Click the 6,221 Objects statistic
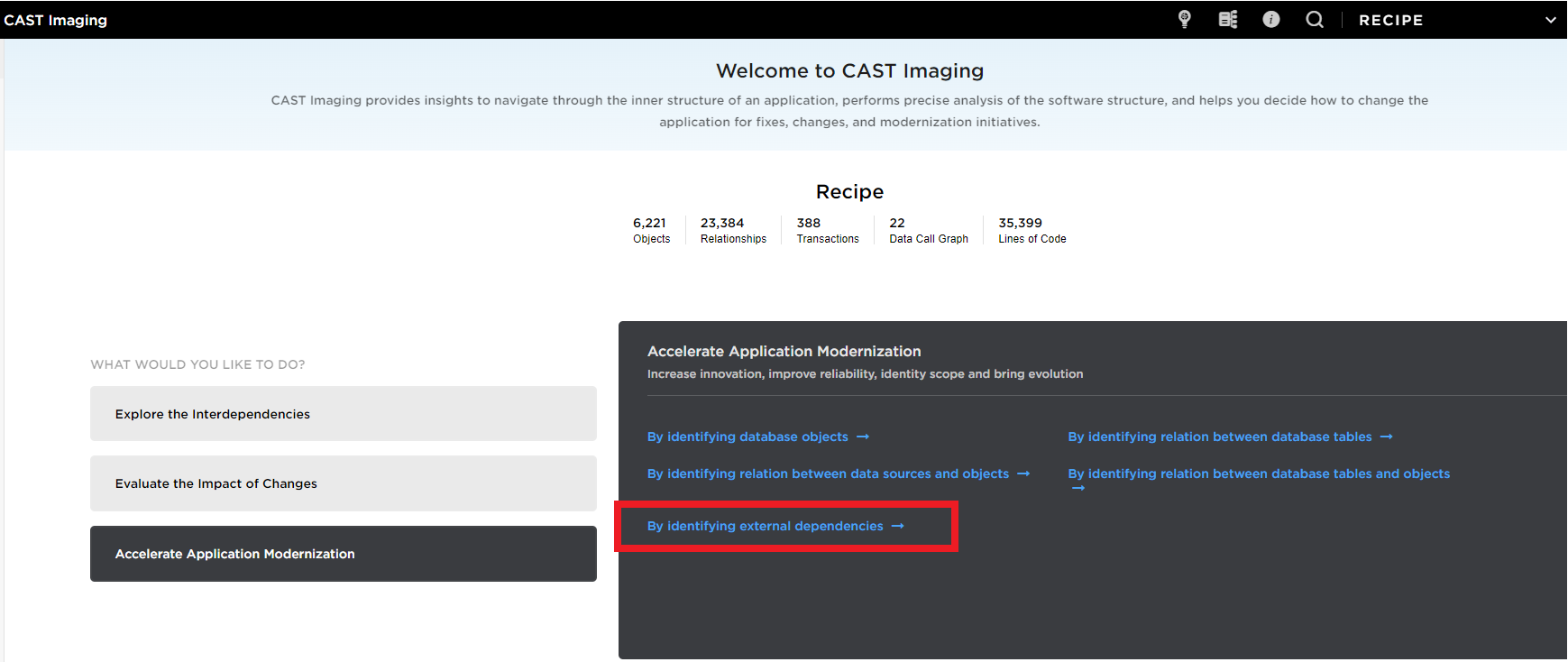This screenshot has height=662, width=1568. [x=651, y=230]
